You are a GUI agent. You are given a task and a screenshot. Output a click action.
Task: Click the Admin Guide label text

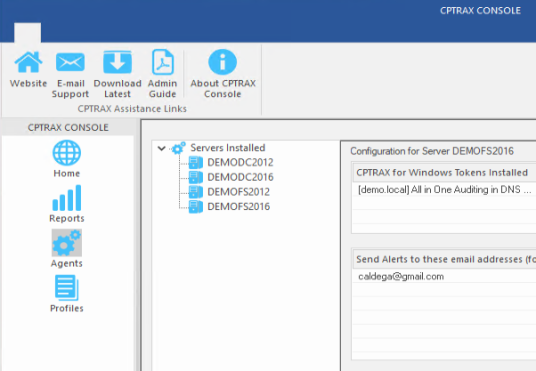[162, 89]
